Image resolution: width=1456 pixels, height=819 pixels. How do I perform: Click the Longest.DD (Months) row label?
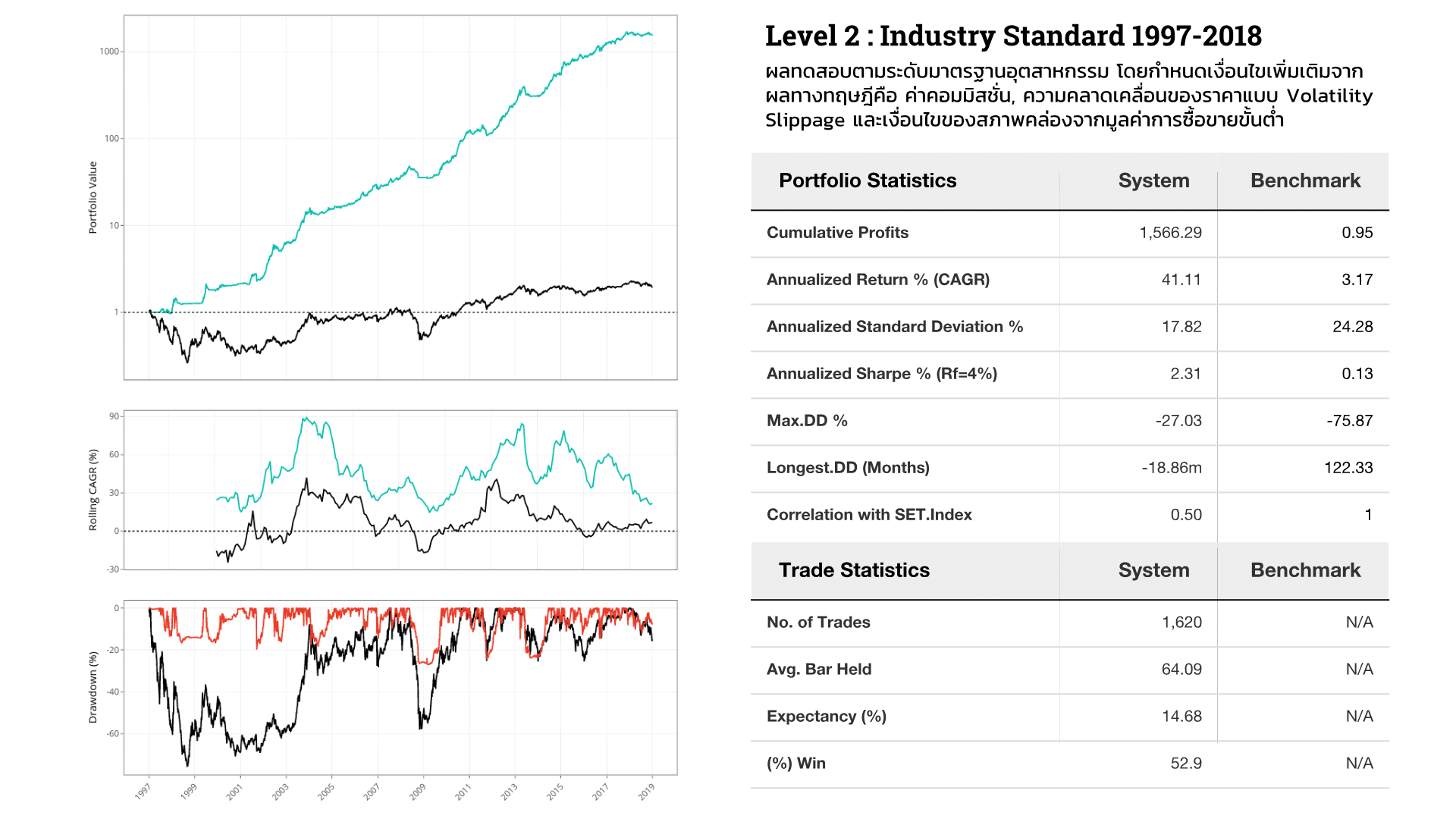click(x=847, y=468)
